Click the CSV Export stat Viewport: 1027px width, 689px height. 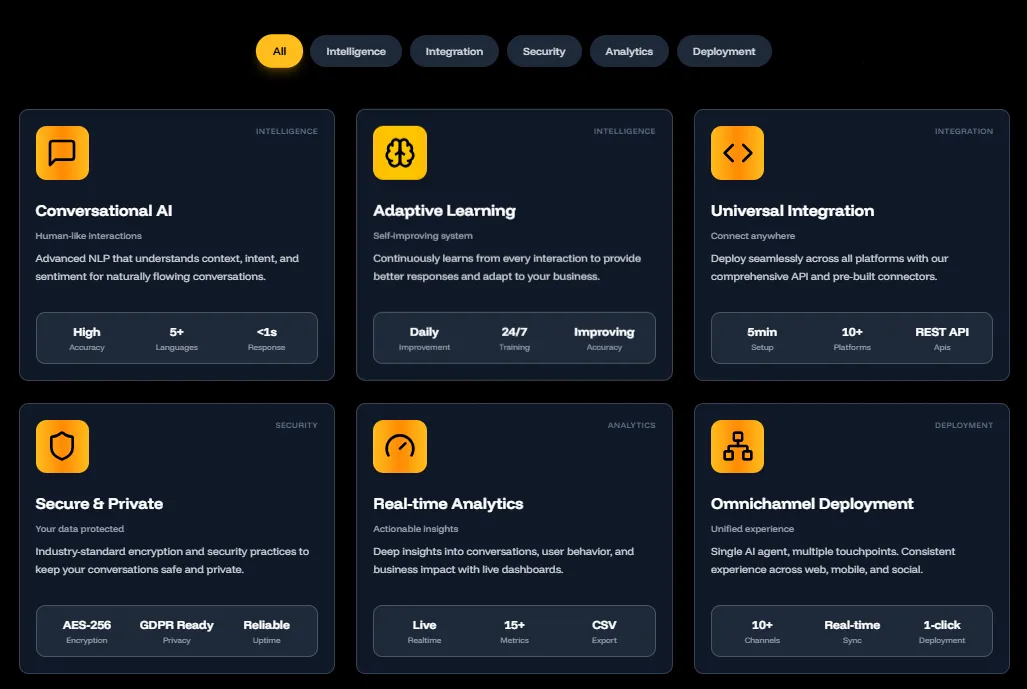click(x=604, y=630)
